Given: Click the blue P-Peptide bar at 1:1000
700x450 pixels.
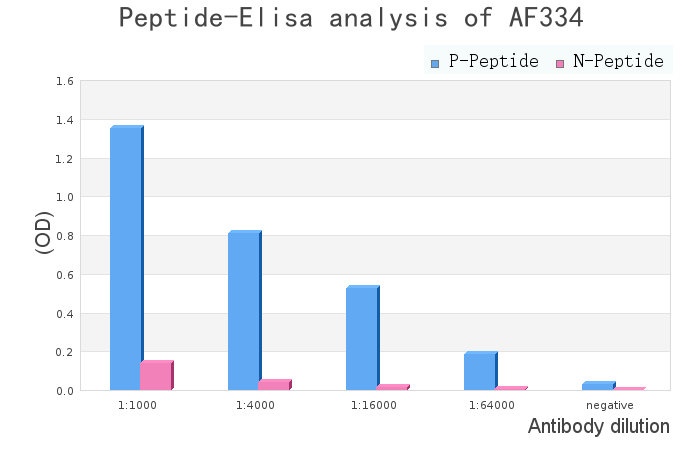Looking at the screenshot, I should [x=126, y=258].
